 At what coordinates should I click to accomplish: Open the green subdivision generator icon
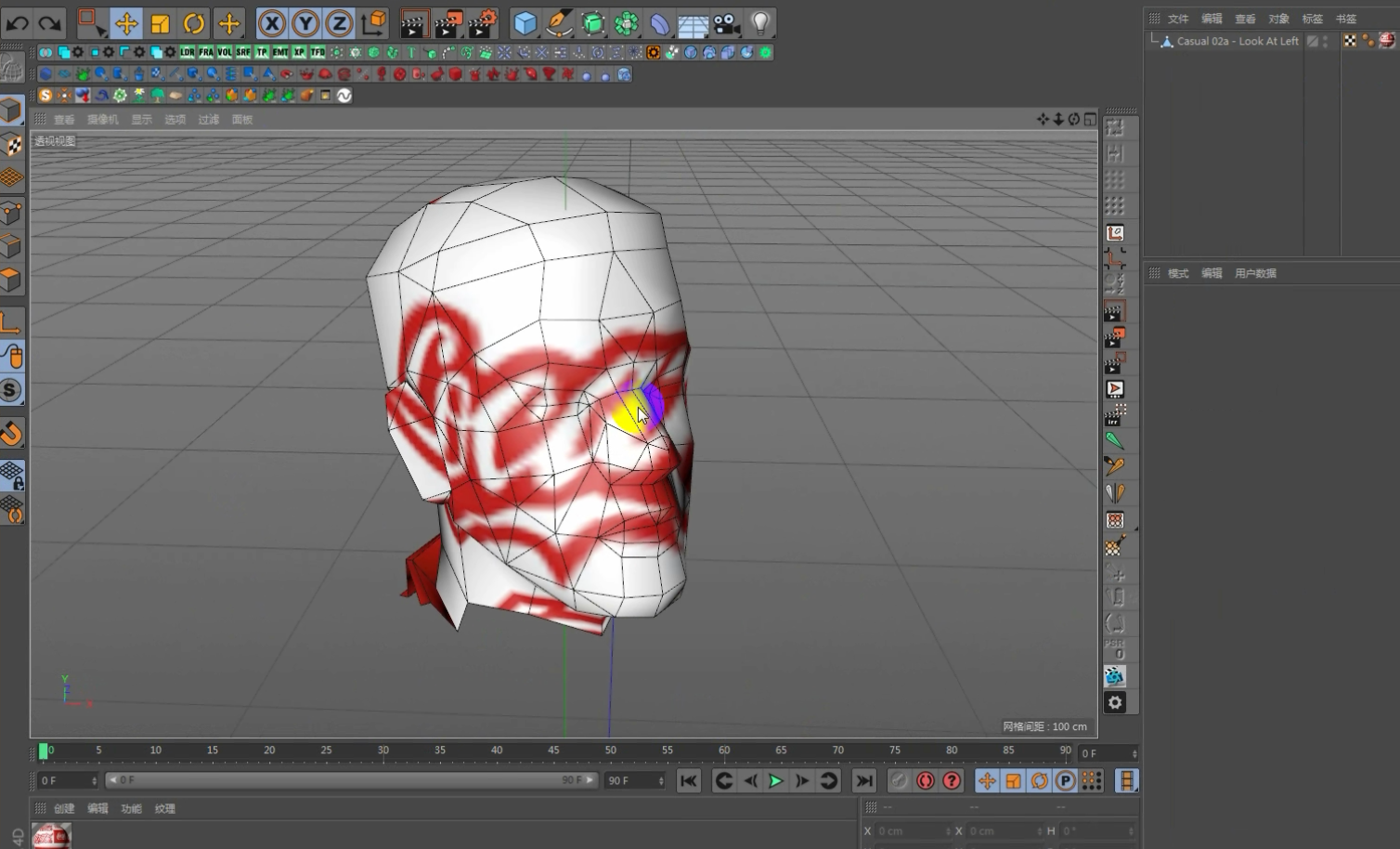pyautogui.click(x=593, y=23)
